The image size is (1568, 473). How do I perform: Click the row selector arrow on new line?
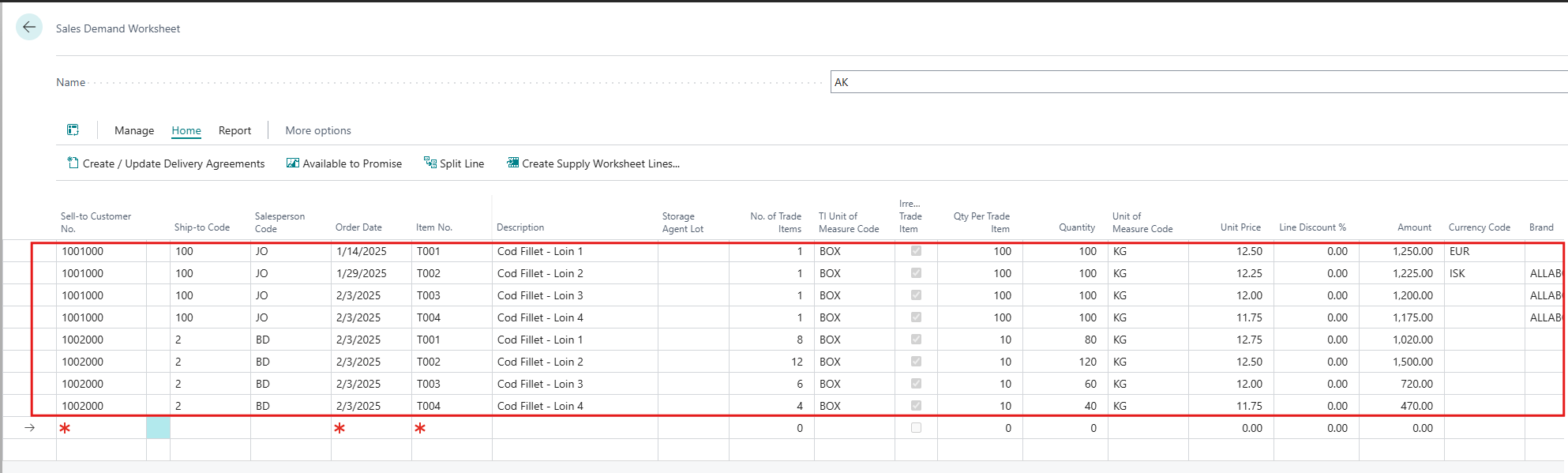pyautogui.click(x=29, y=428)
